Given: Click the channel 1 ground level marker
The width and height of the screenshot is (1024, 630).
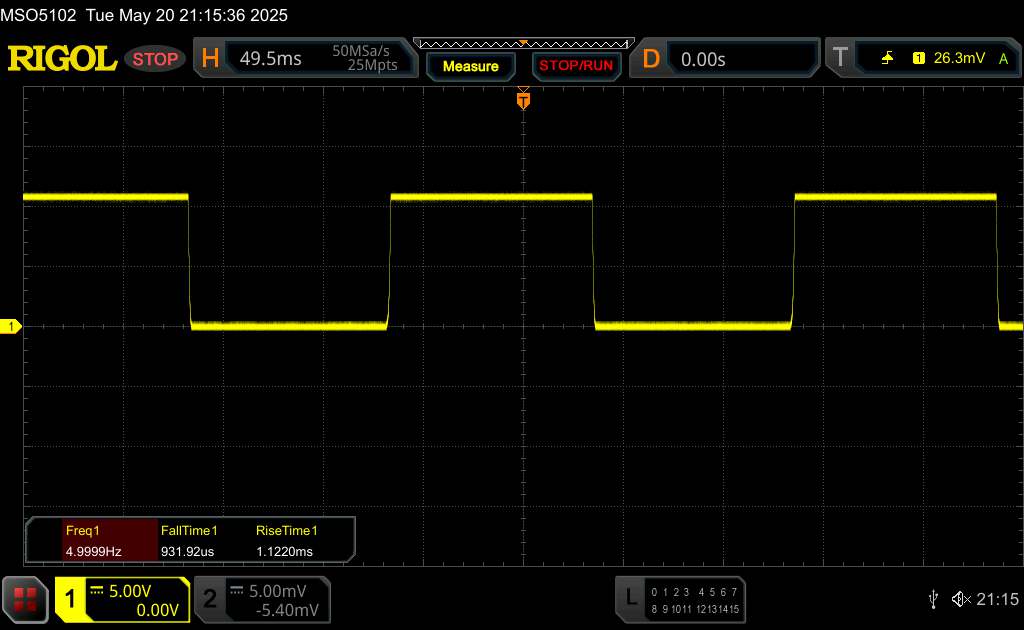Looking at the screenshot, I should coord(10,326).
